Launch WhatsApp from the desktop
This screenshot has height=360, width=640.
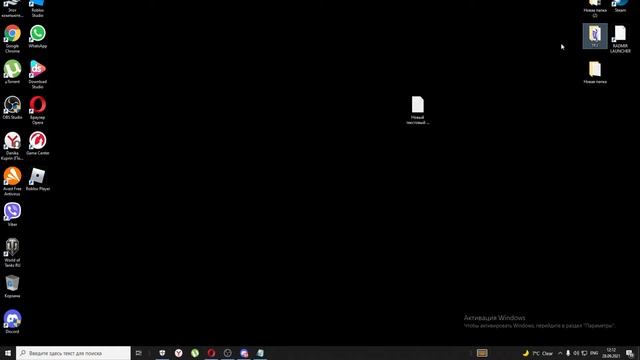click(38, 36)
